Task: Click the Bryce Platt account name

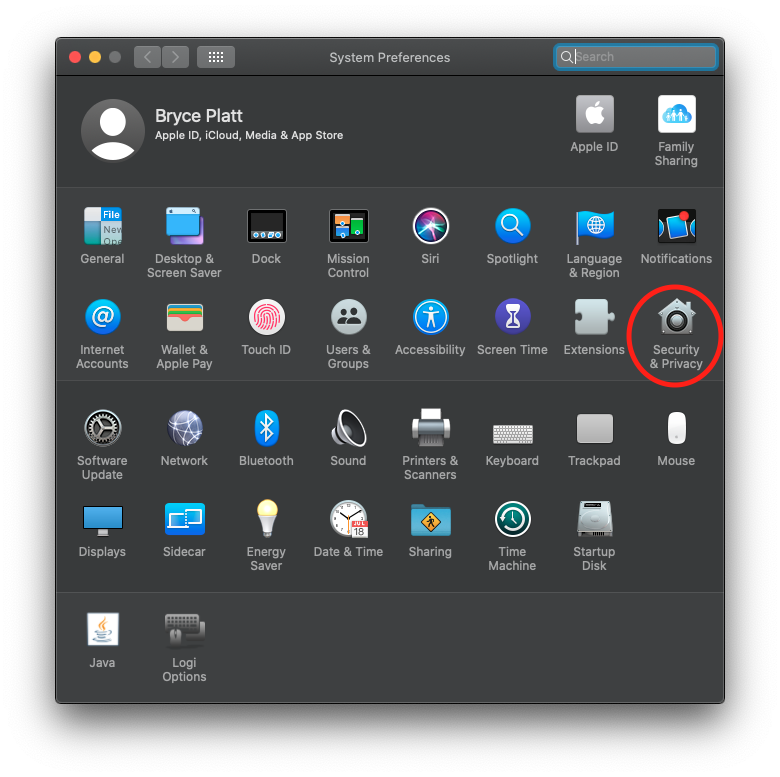Action: pos(198,116)
